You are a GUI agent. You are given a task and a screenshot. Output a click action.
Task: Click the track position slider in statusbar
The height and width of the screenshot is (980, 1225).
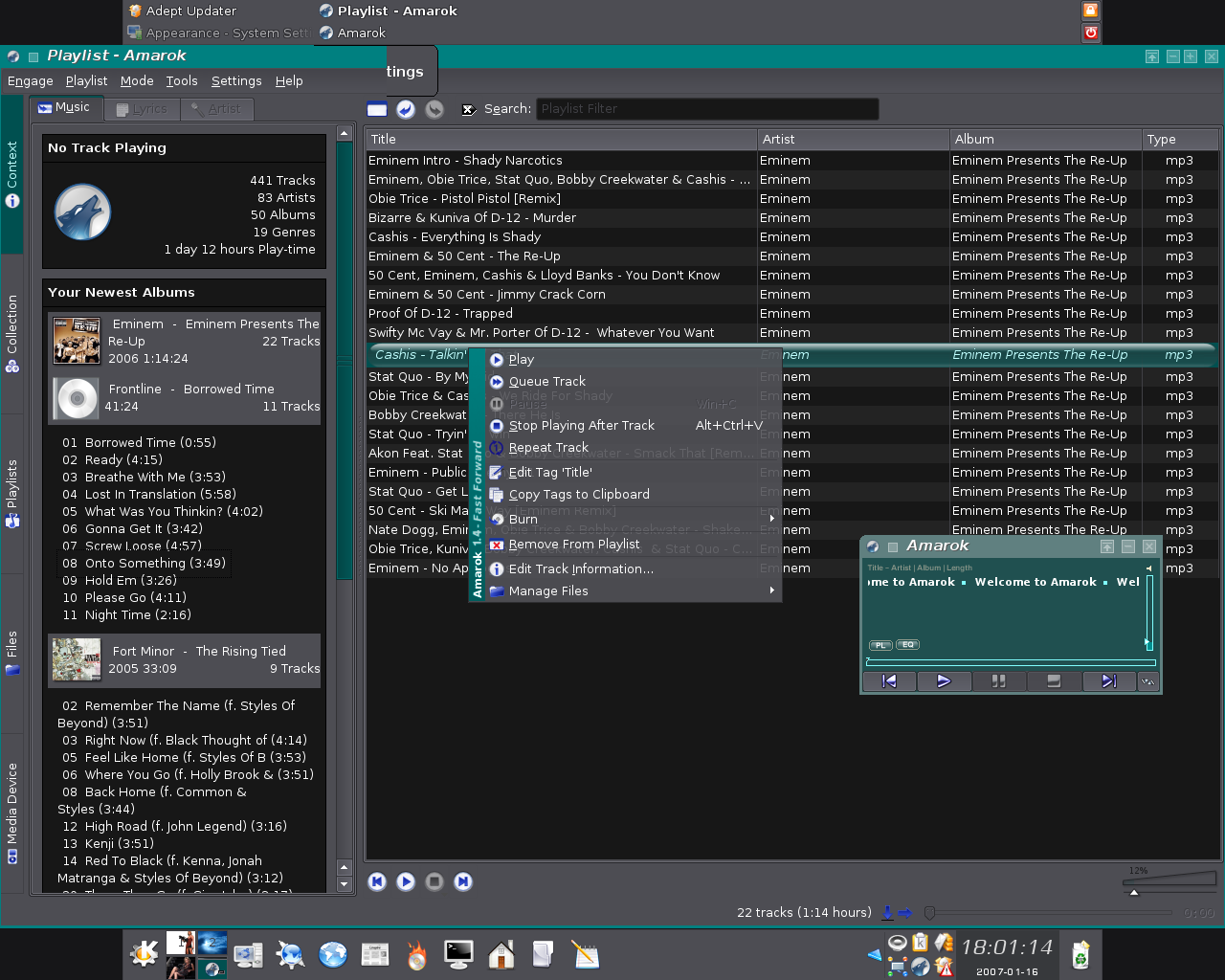(x=1049, y=913)
